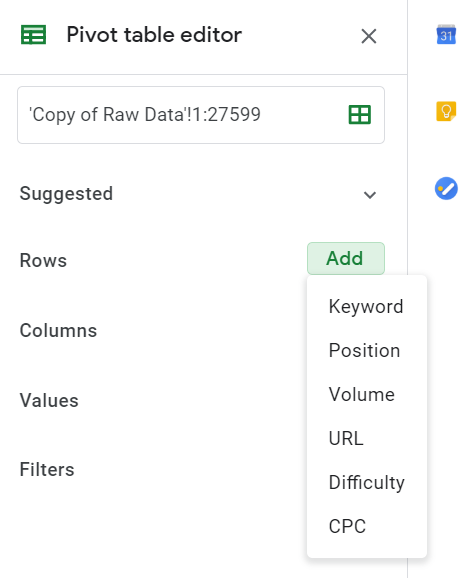This screenshot has width=475, height=578.
Task: Pick Difficulty from the field list
Action: point(367,482)
